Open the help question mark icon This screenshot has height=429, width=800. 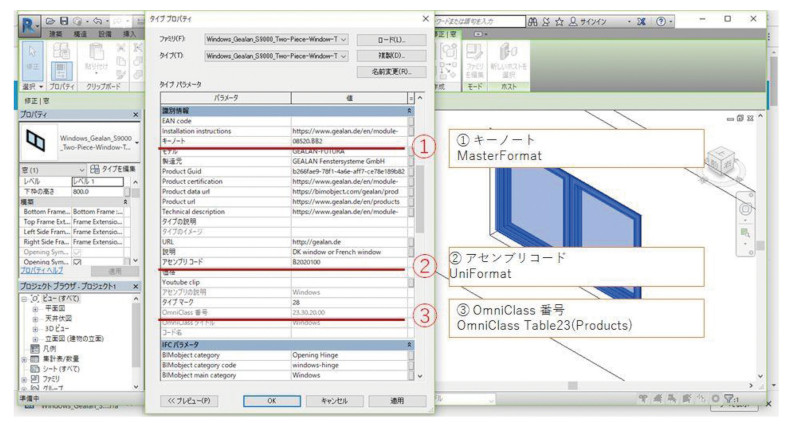click(x=661, y=21)
